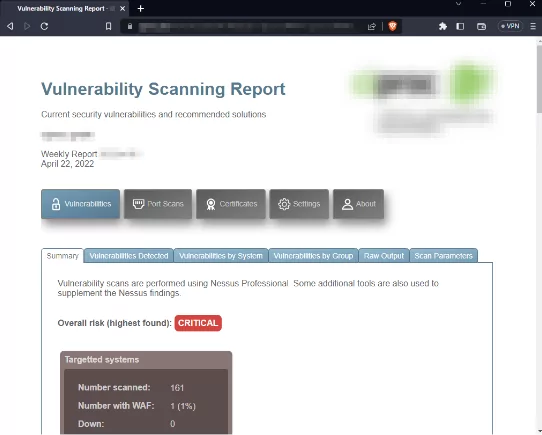Click the forward navigation arrow
The height and width of the screenshot is (435, 542).
(x=27, y=26)
